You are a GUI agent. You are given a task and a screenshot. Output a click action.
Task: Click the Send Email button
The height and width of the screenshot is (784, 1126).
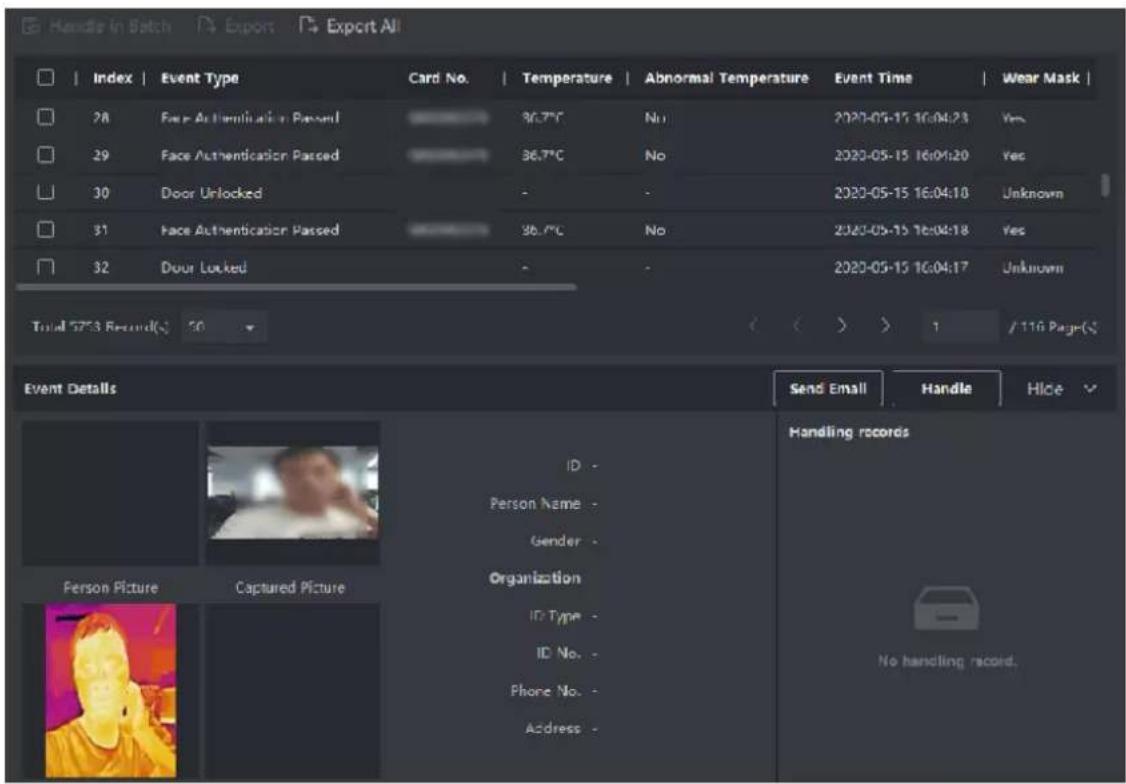point(828,388)
